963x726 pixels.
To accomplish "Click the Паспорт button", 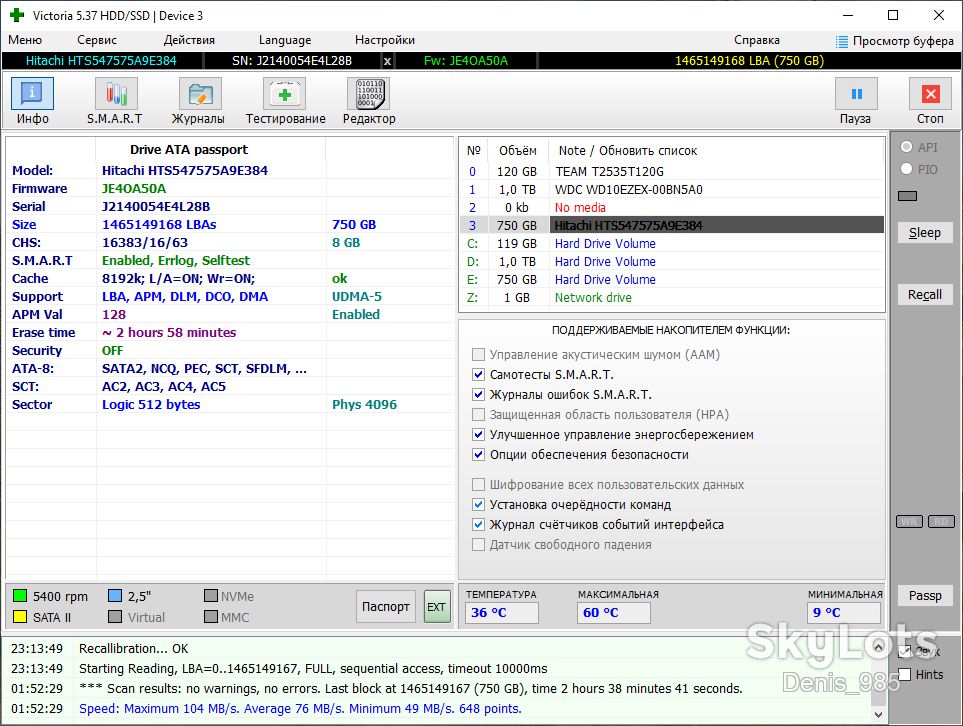I will [386, 606].
